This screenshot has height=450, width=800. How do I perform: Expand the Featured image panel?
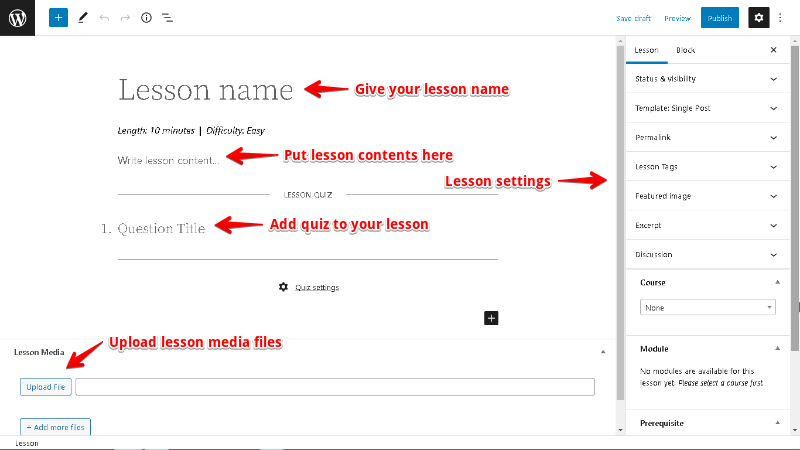pyautogui.click(x=707, y=196)
